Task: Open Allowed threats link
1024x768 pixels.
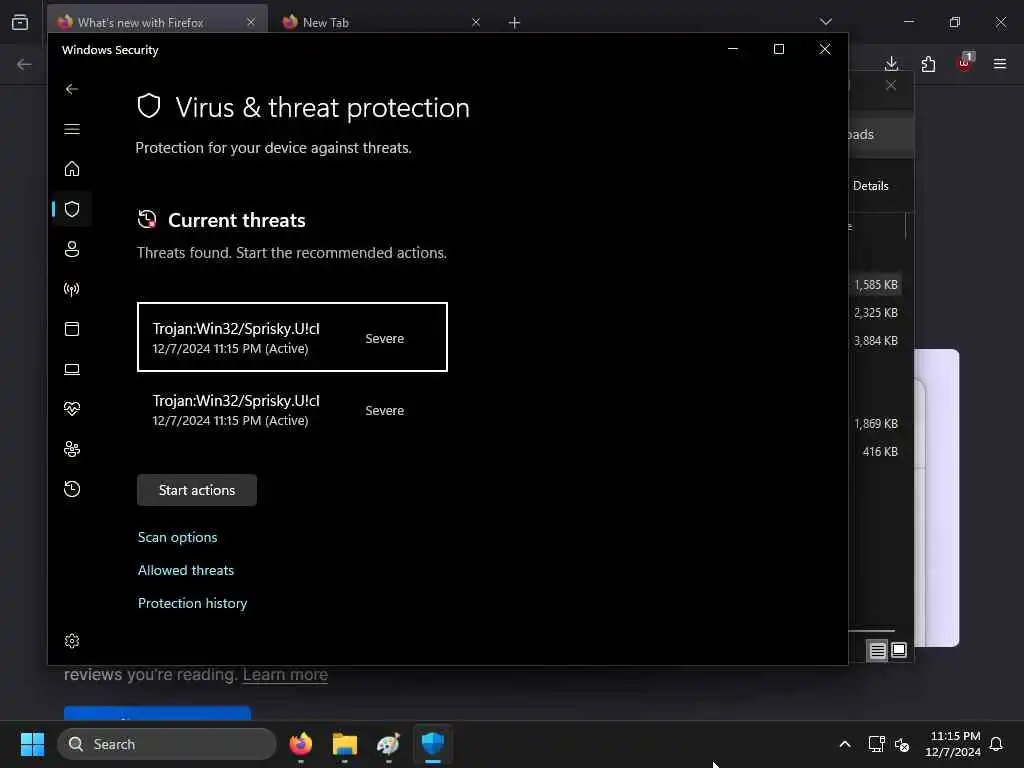Action: coord(185,570)
